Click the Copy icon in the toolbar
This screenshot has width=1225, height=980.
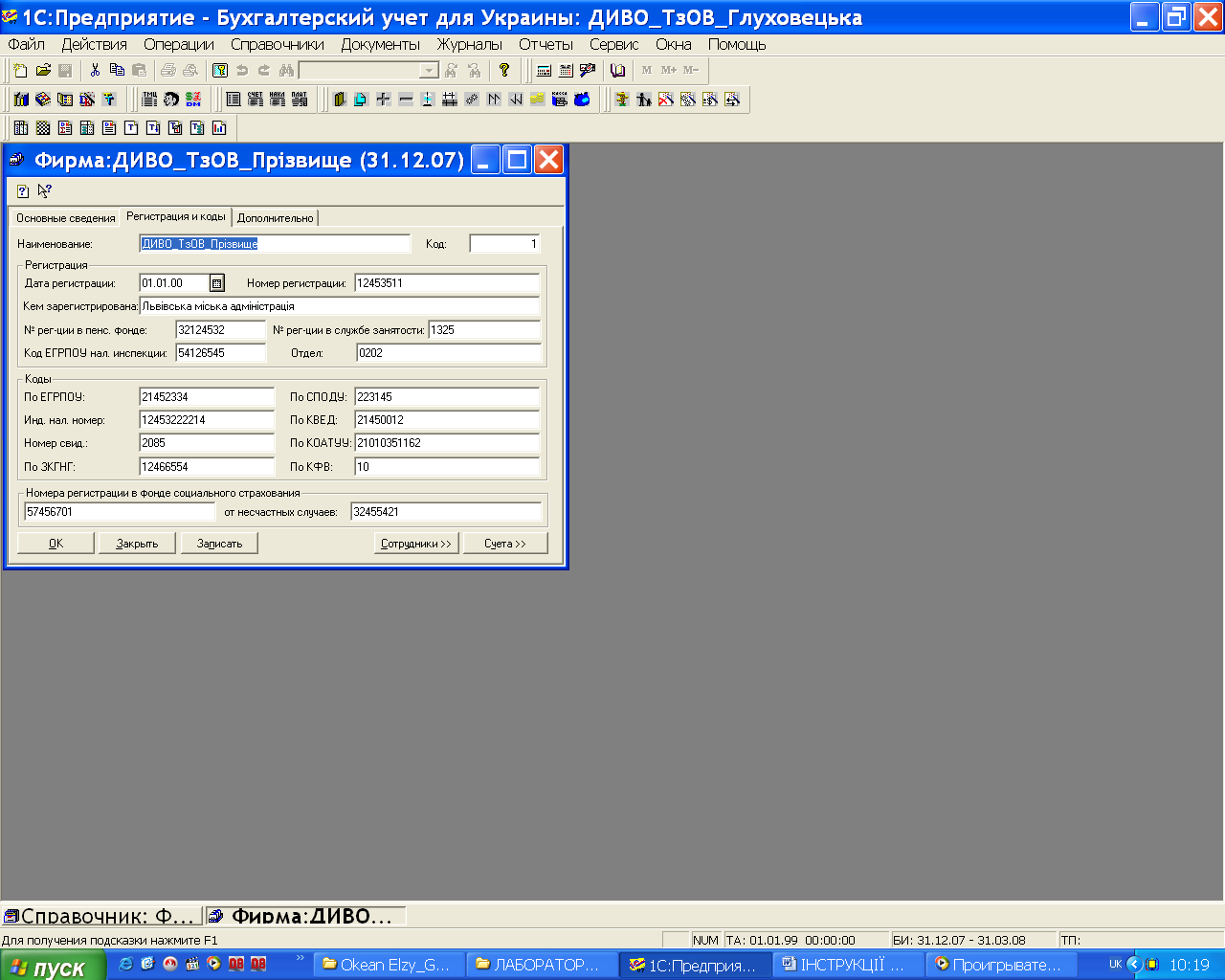117,70
